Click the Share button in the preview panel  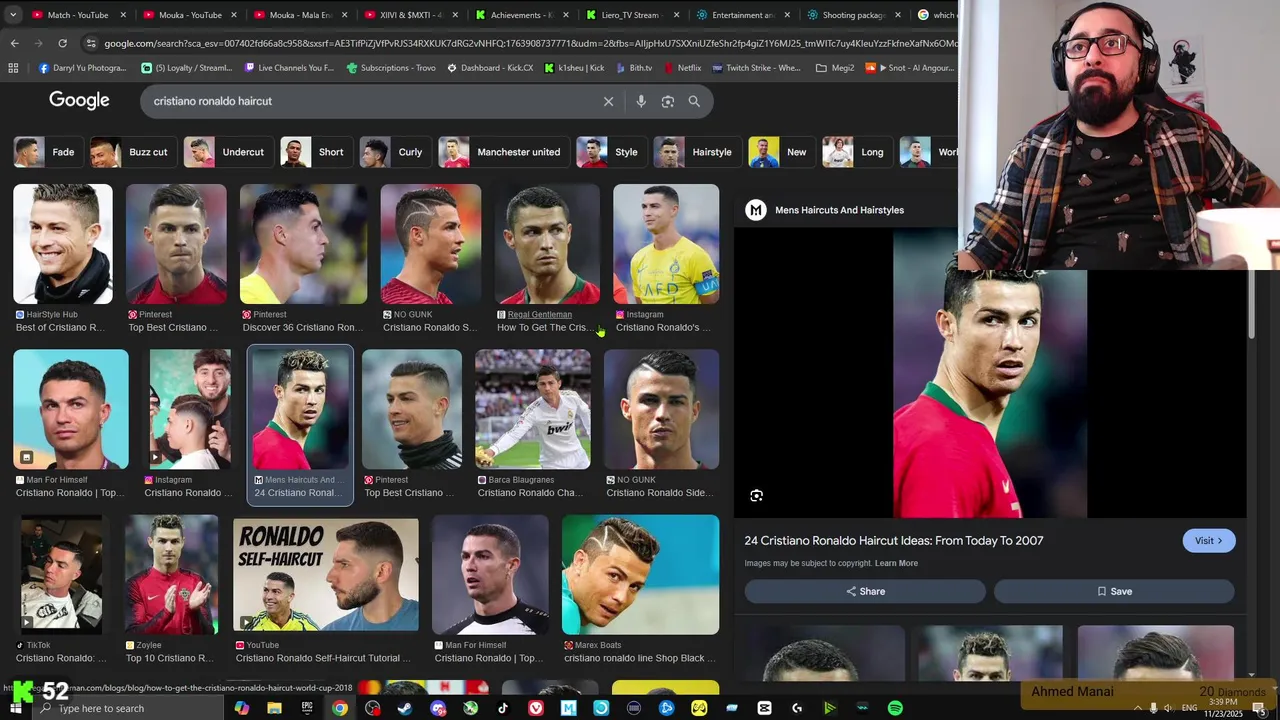pos(865,591)
